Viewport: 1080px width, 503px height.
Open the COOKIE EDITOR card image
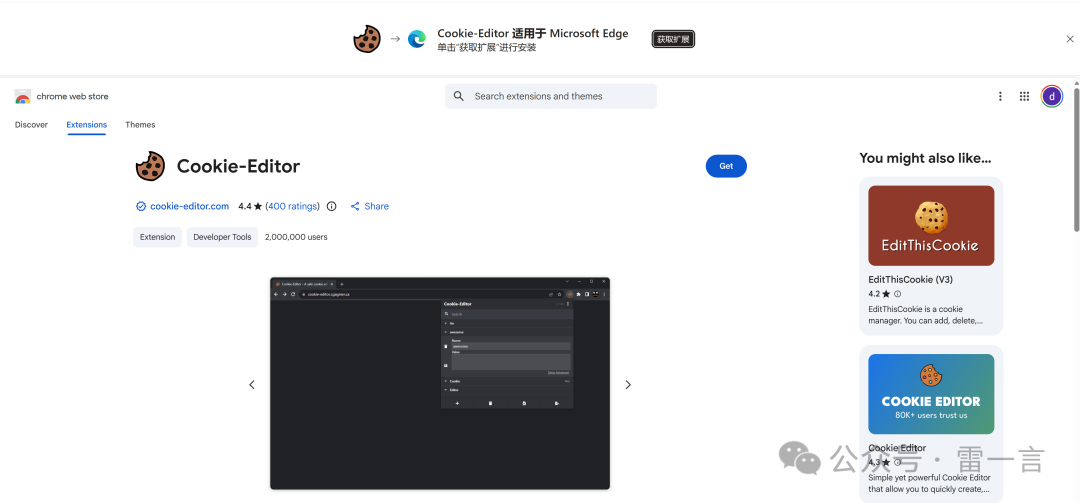pyautogui.click(x=931, y=394)
